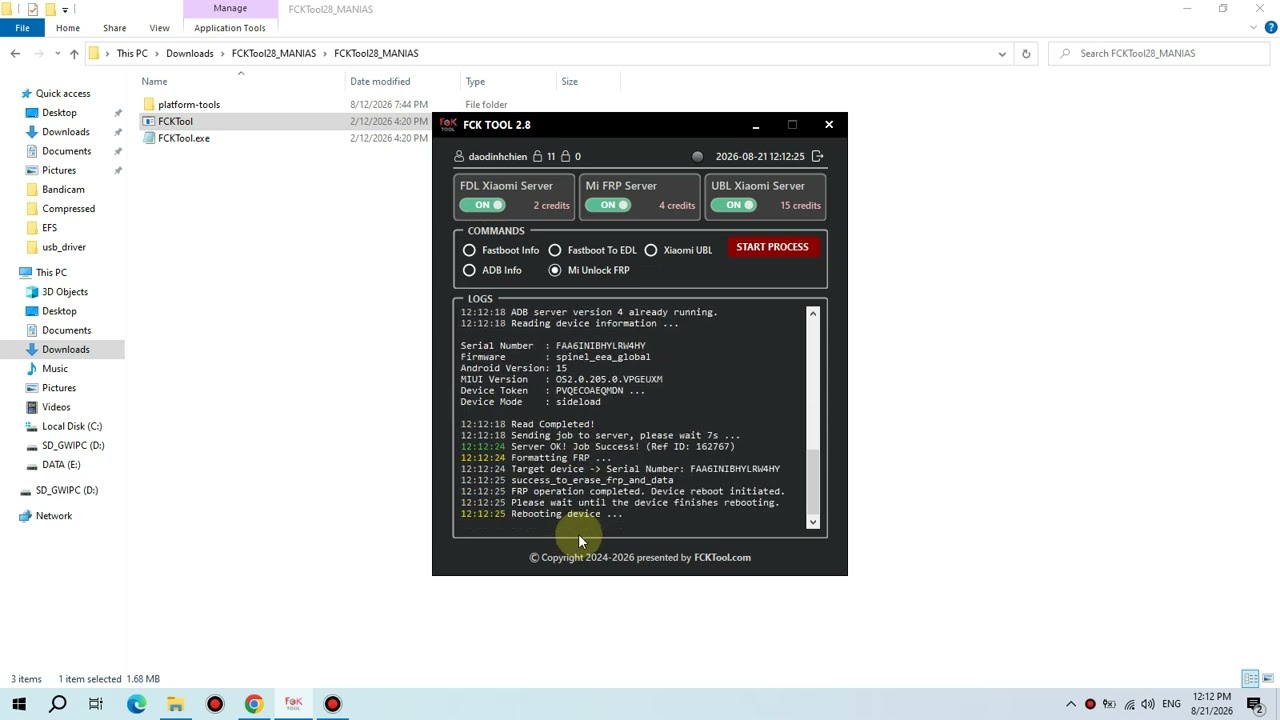Screen dimensions: 1280x720
Task: Select the platform-tools folder
Action: pos(189,104)
